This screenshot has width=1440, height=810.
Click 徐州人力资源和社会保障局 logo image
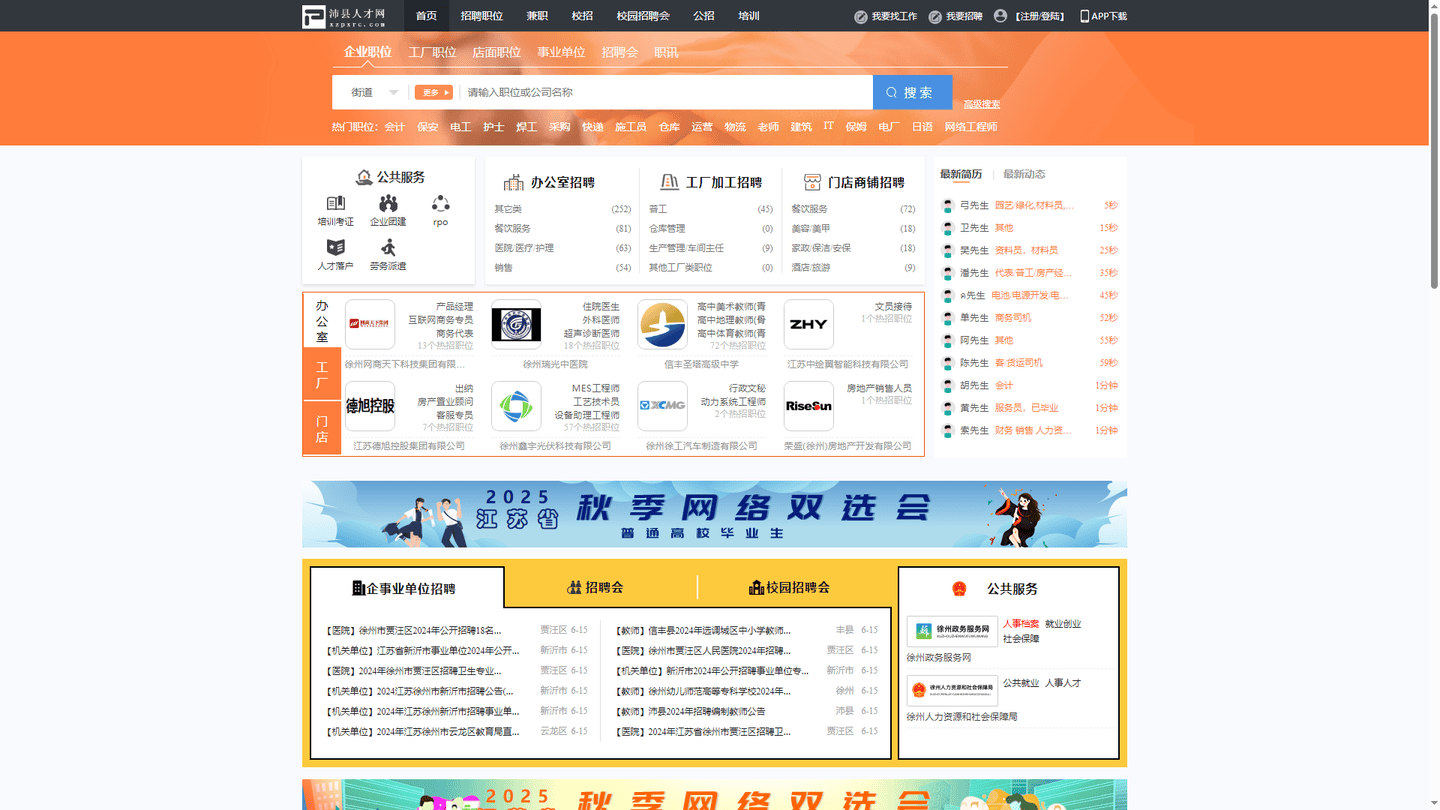tap(952, 690)
